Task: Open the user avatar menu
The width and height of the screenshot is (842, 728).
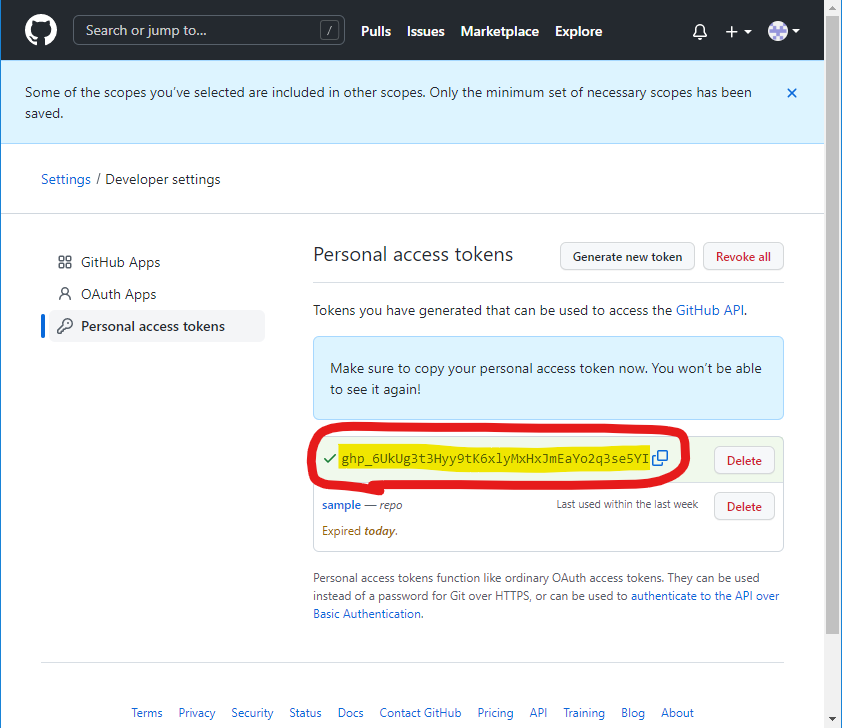Action: click(x=783, y=32)
